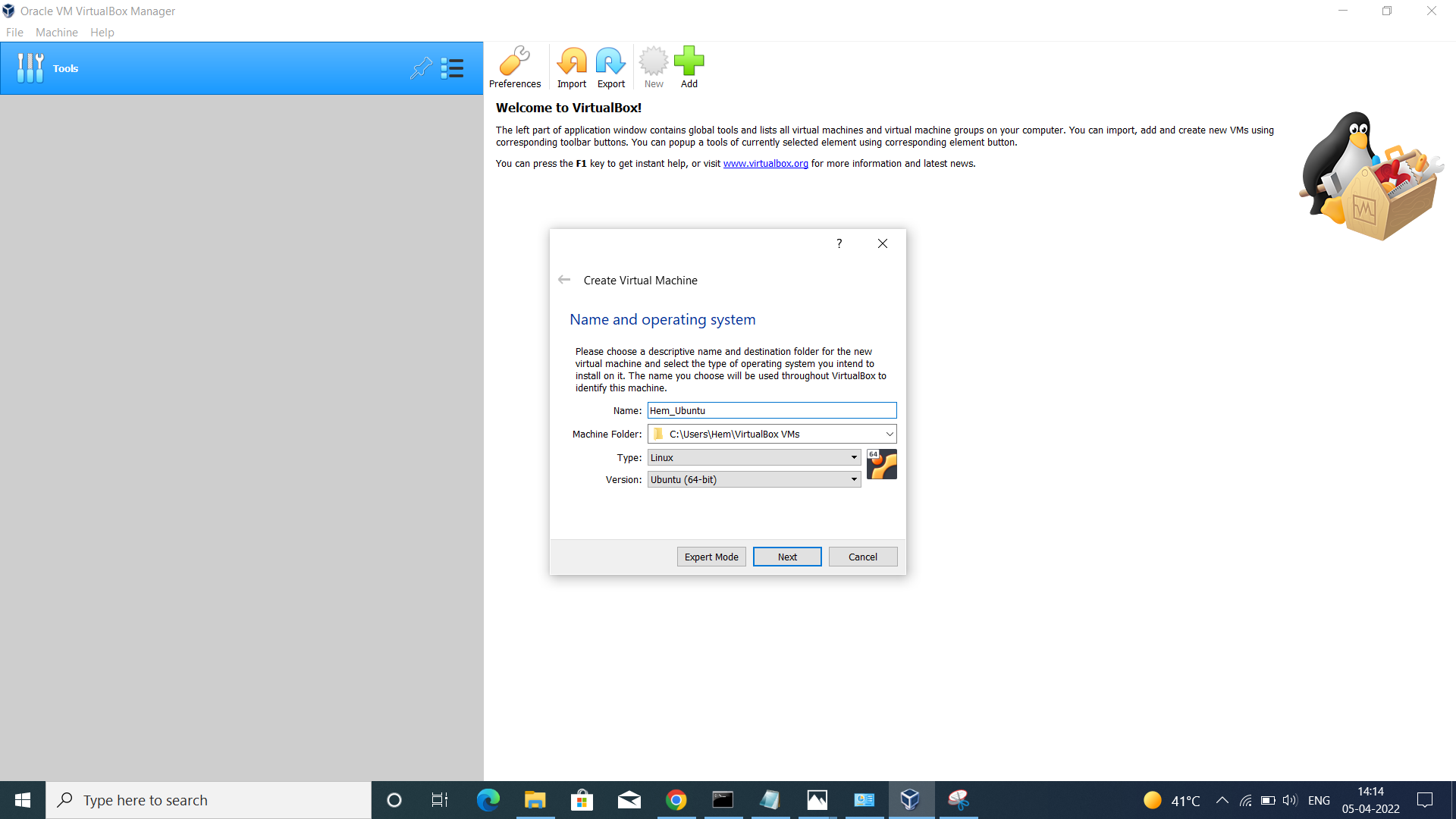Click the VirtualBox taskbar icon

911,800
